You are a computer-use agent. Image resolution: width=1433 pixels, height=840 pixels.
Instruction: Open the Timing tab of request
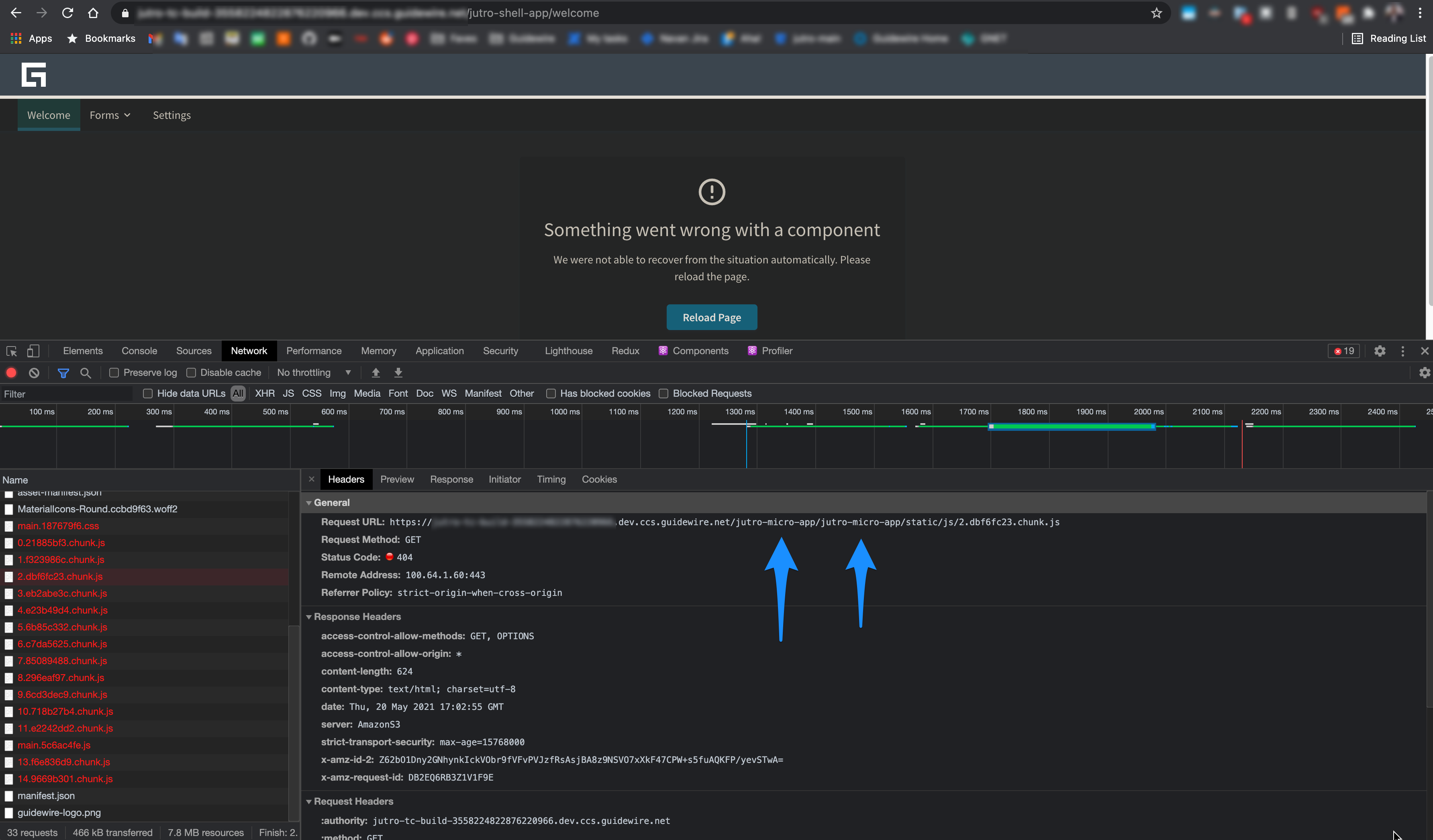click(x=551, y=479)
